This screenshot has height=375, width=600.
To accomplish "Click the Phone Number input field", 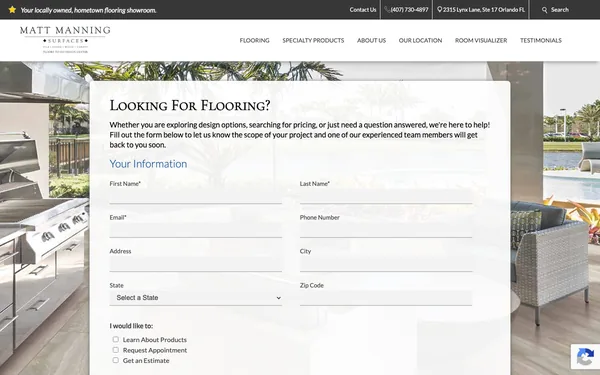I will [x=386, y=230].
